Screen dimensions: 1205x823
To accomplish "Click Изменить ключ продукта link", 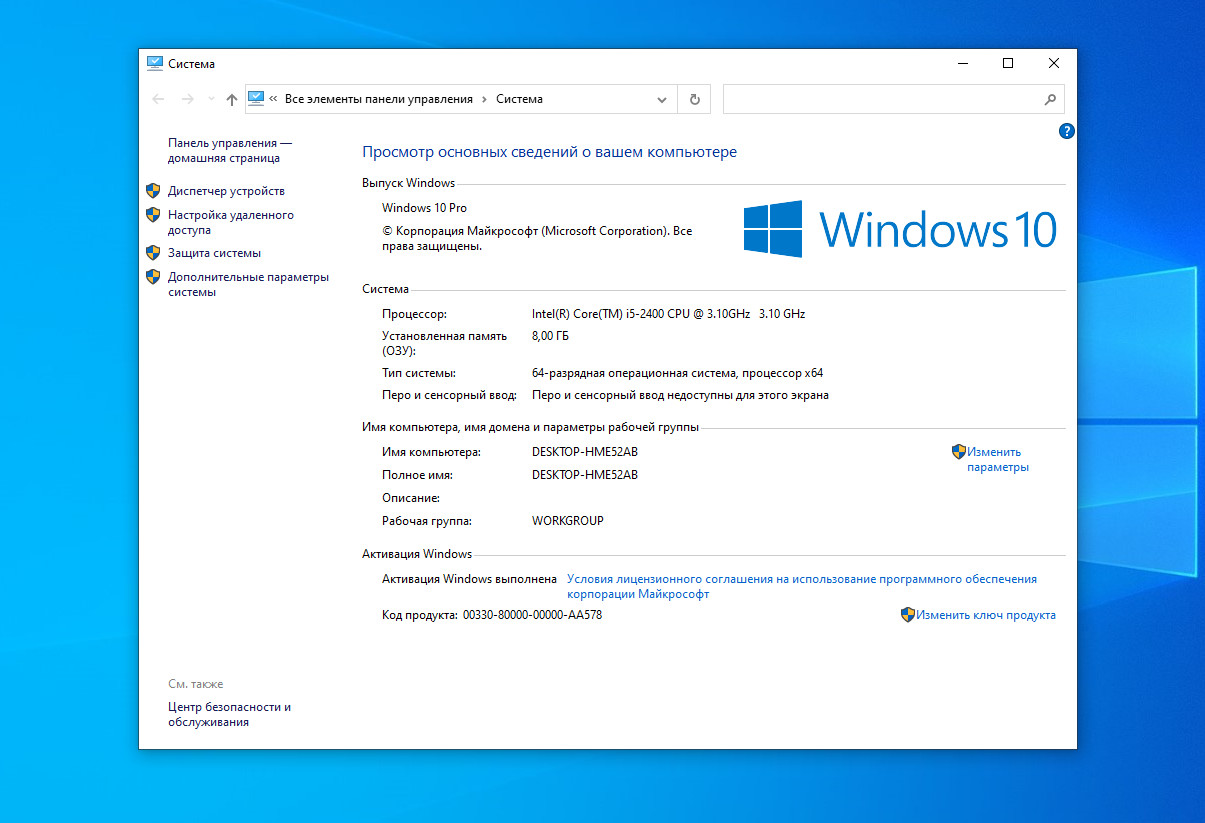I will 986,615.
